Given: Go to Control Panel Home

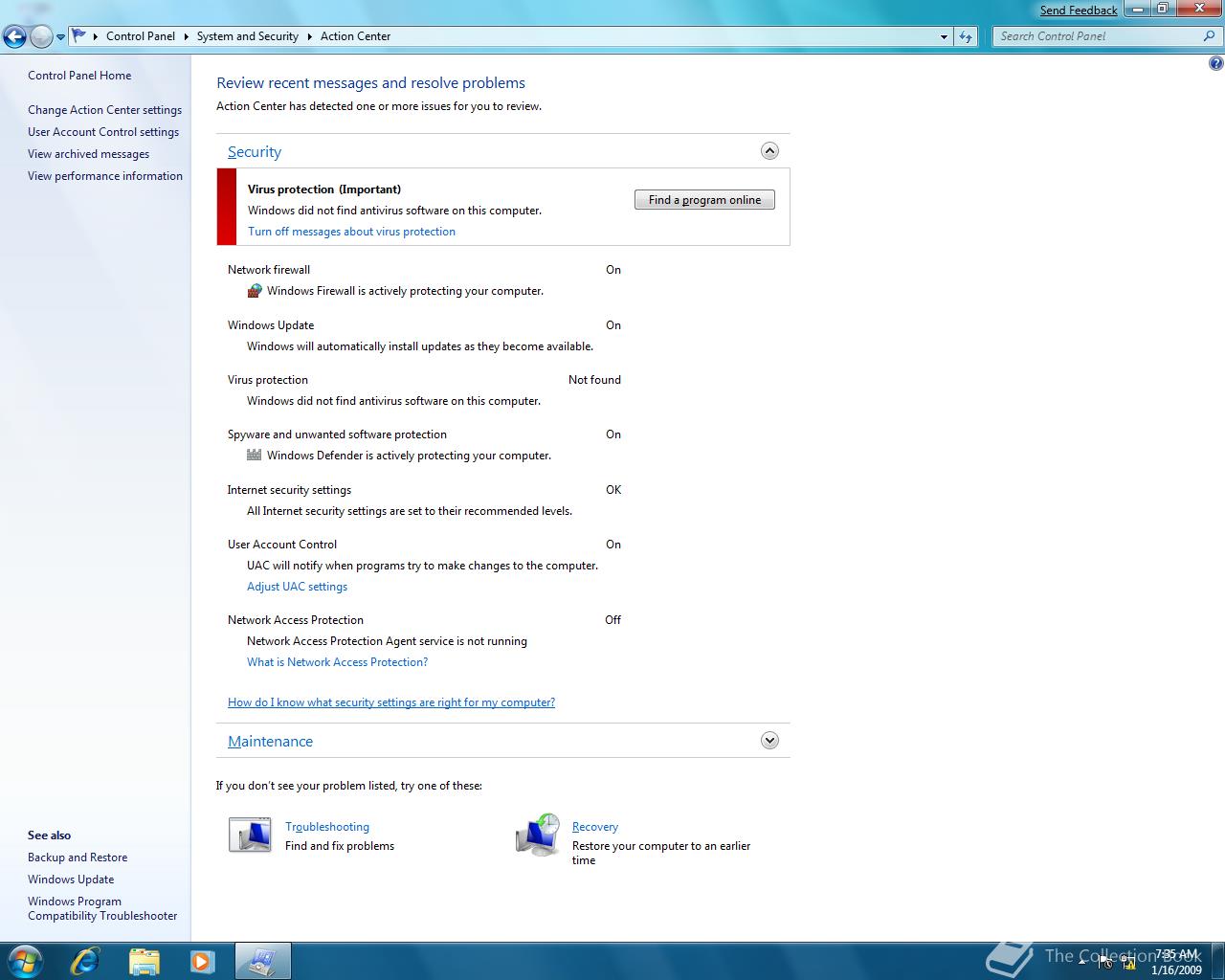Looking at the screenshot, I should 79,76.
